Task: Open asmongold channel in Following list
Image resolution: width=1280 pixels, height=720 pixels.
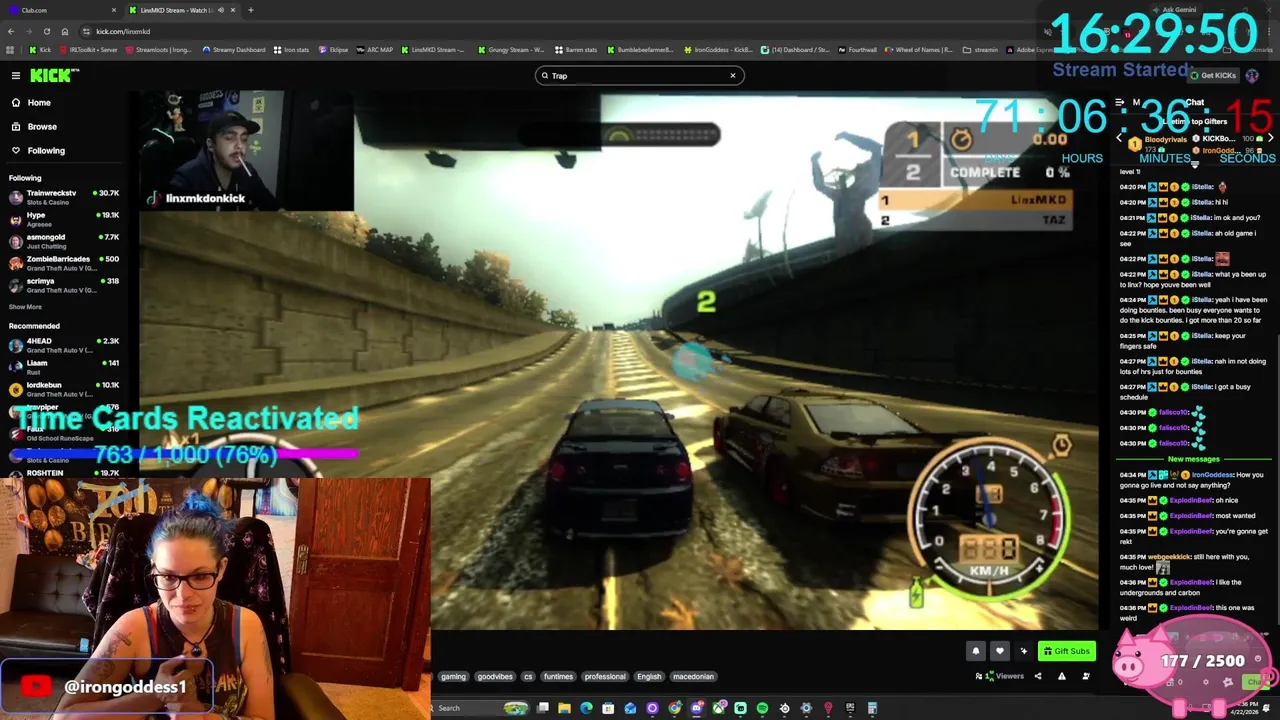Action: [64, 241]
